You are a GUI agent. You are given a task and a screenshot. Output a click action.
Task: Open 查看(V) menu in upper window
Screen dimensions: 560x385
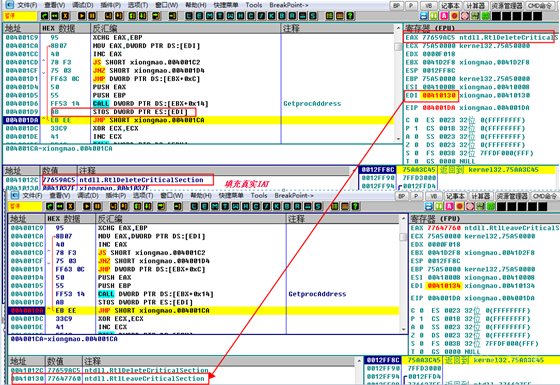[x=54, y=5]
